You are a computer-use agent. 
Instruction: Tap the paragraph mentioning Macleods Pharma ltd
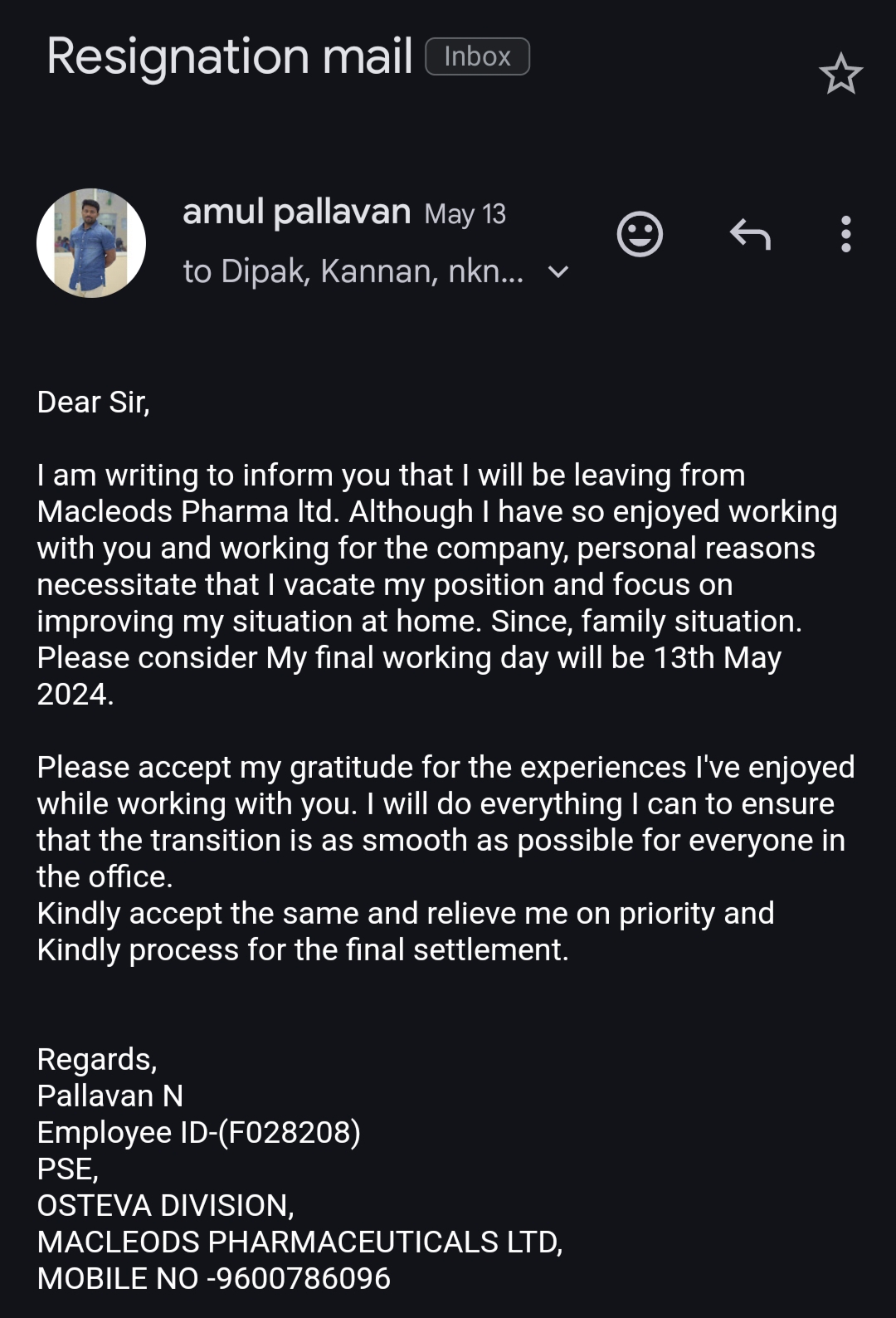pyautogui.click(x=431, y=584)
